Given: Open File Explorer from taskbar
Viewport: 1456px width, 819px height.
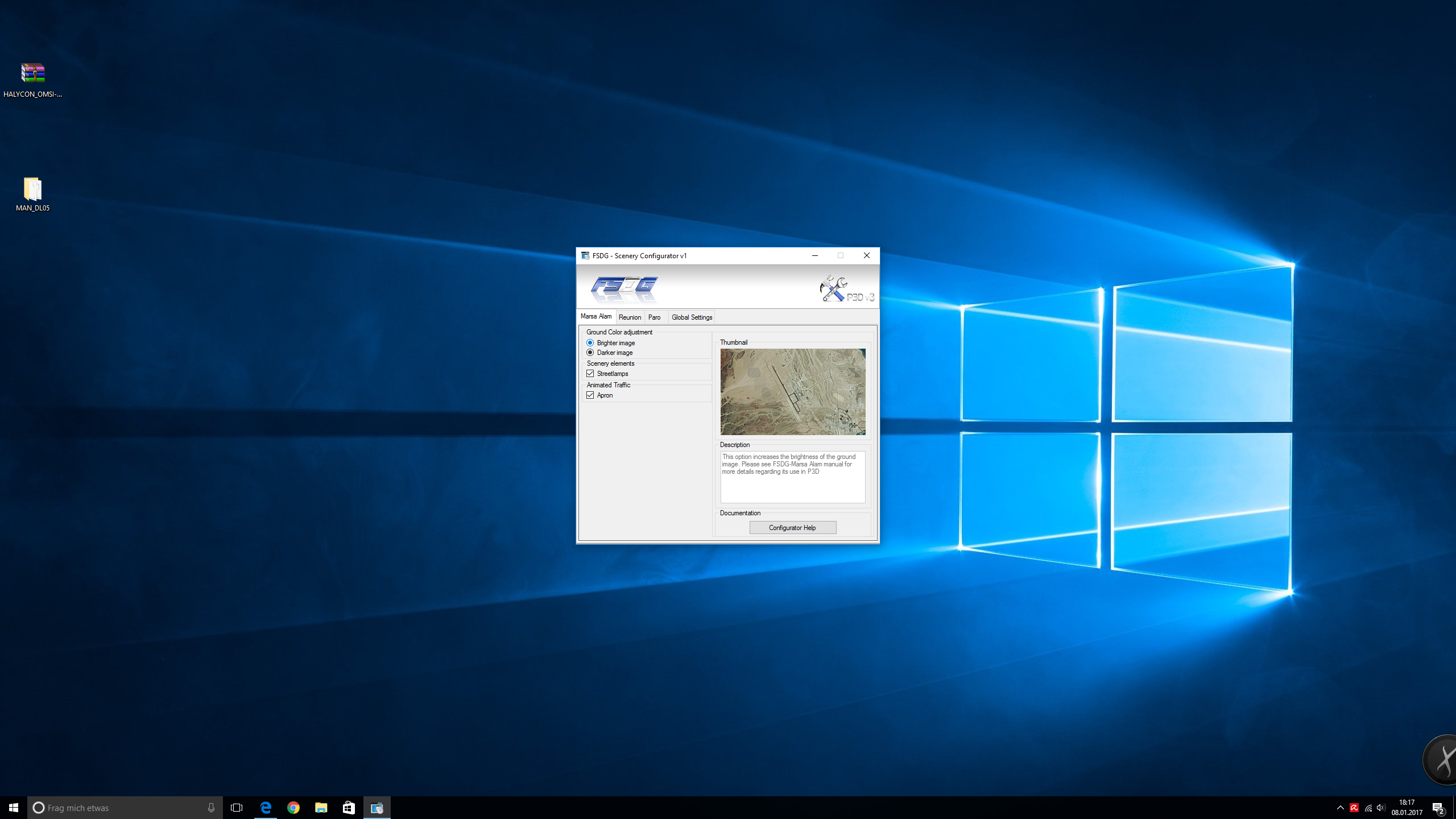Looking at the screenshot, I should (x=321, y=808).
